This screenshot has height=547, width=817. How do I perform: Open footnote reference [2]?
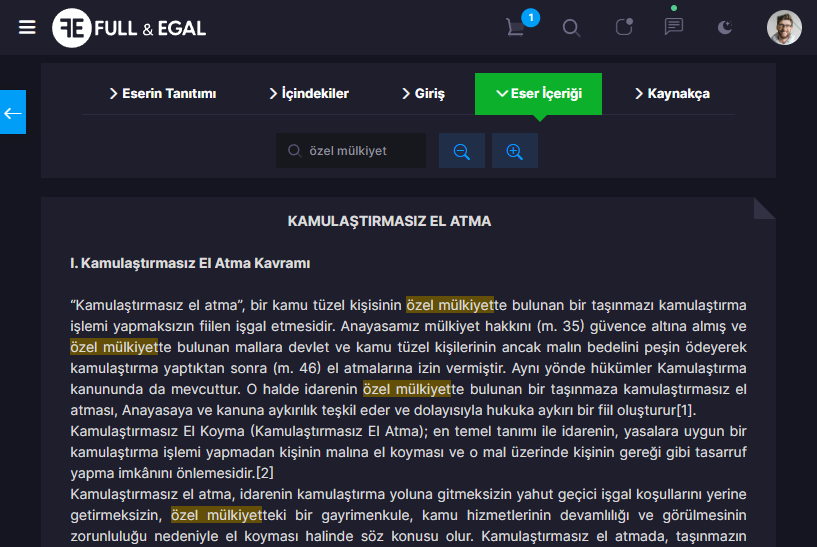click(265, 473)
